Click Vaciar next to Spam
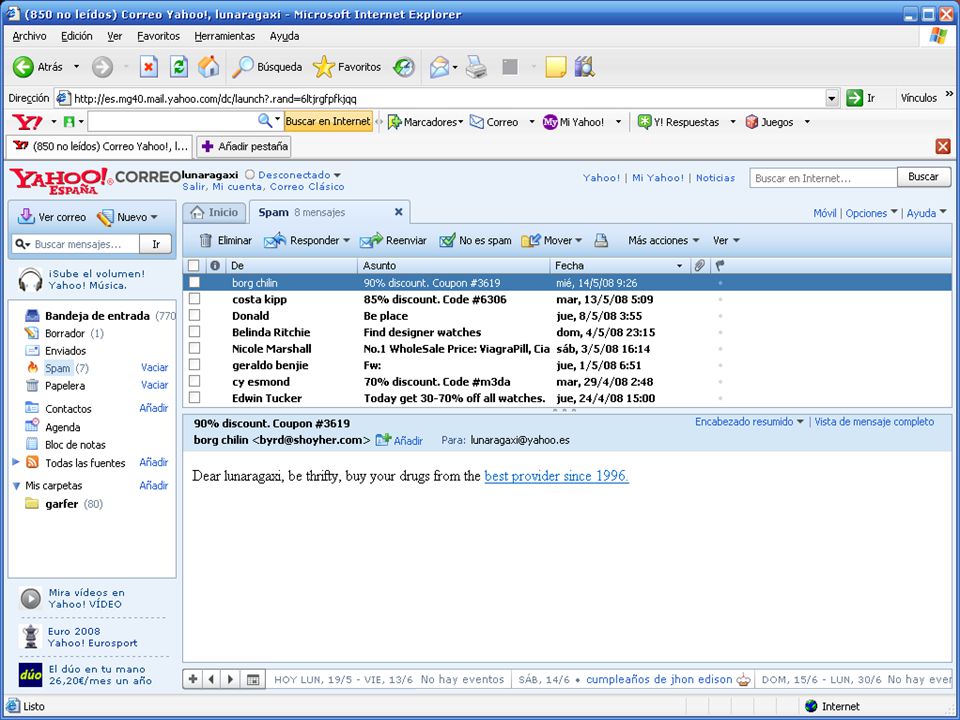 pos(154,367)
